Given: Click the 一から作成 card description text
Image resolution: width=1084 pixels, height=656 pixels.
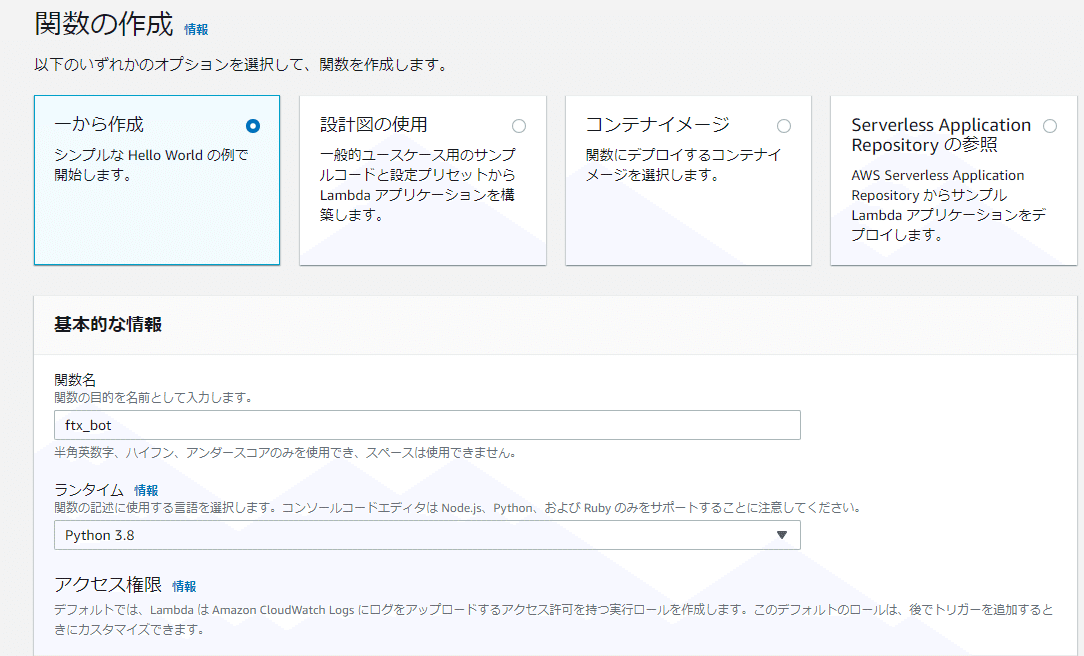Looking at the screenshot, I should click(x=151, y=165).
